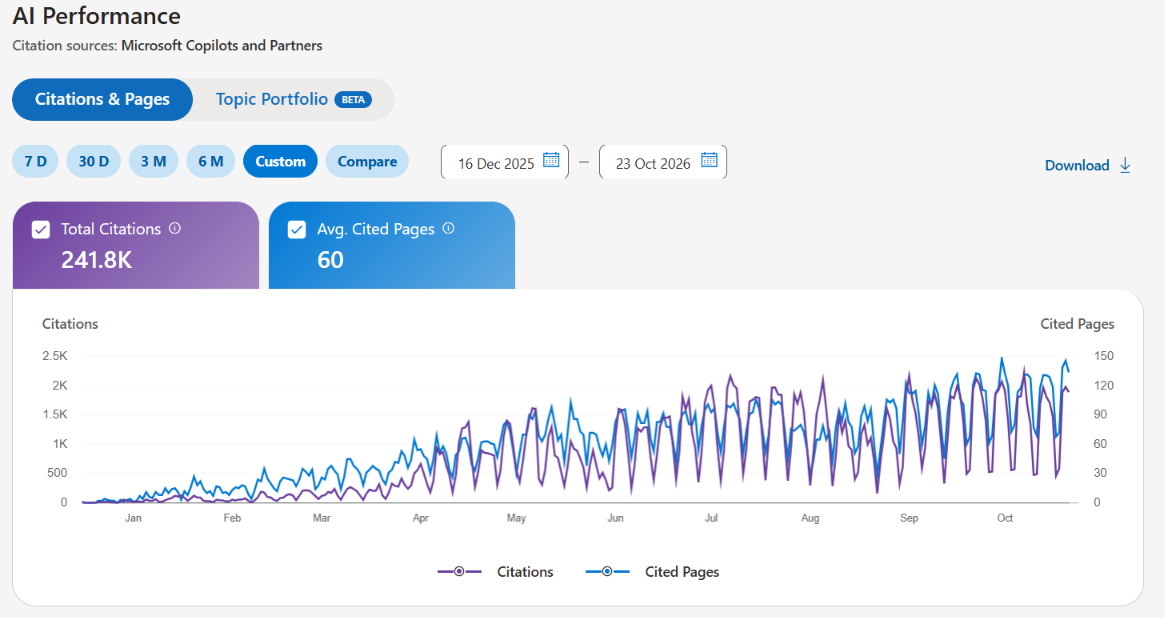Click the Avg. Cited Pages value 60

331,260
